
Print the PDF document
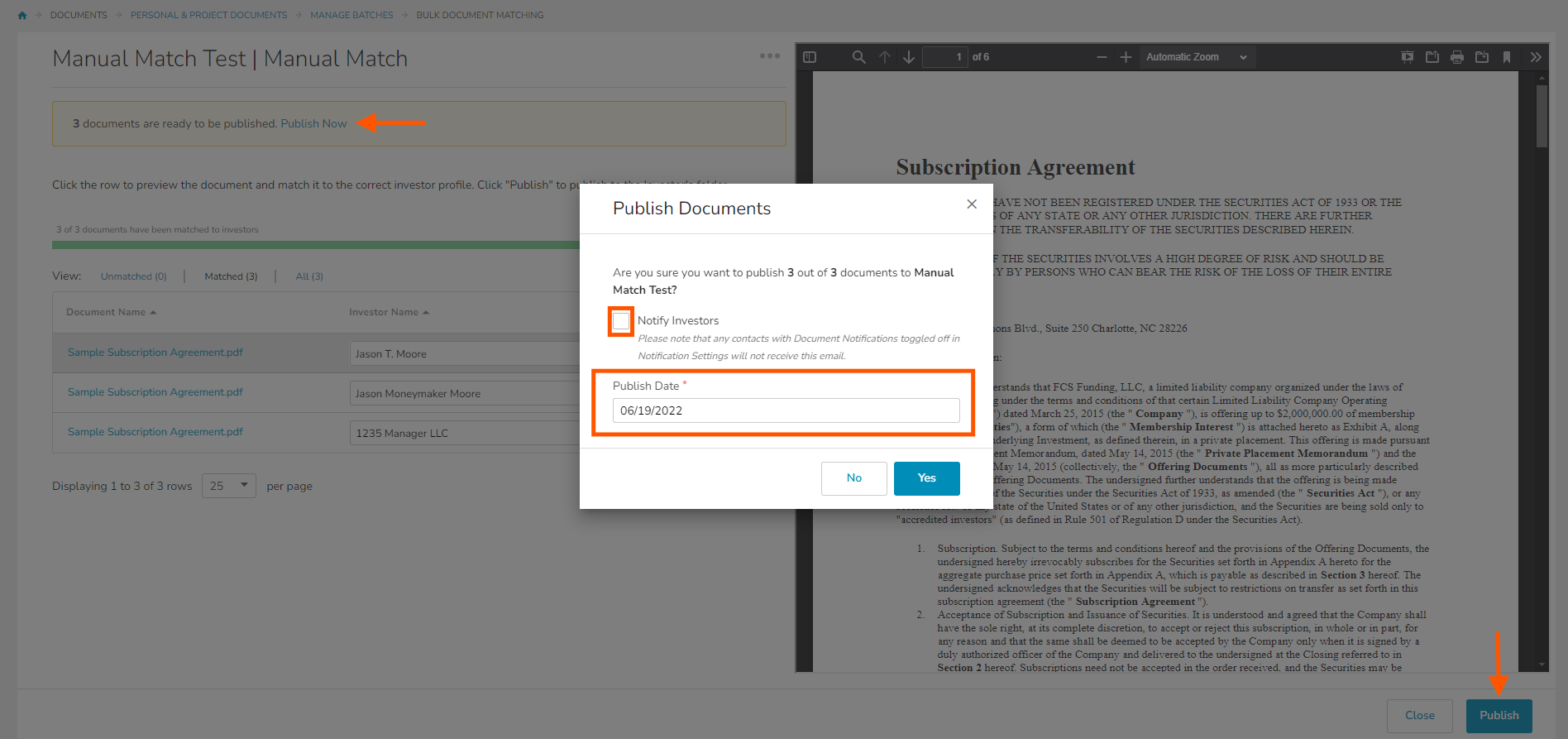[1457, 57]
